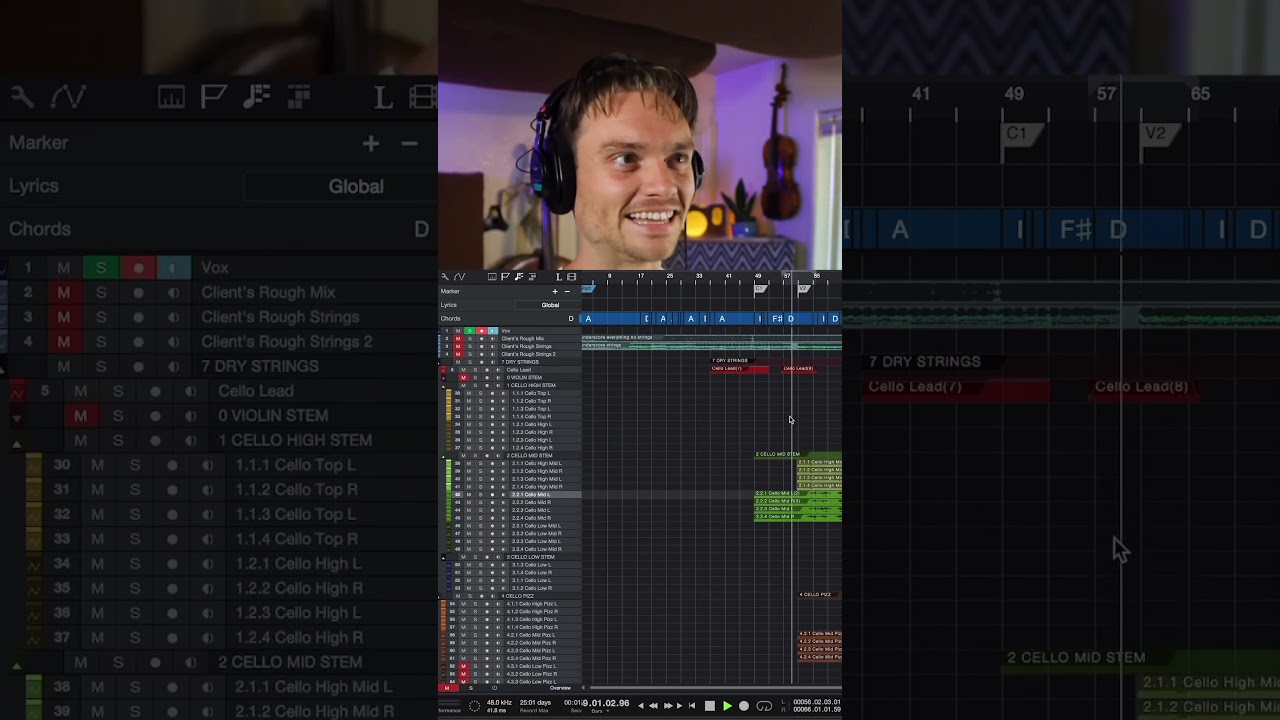
Task: Toggle global Solo button at bottom
Action: (x=471, y=688)
